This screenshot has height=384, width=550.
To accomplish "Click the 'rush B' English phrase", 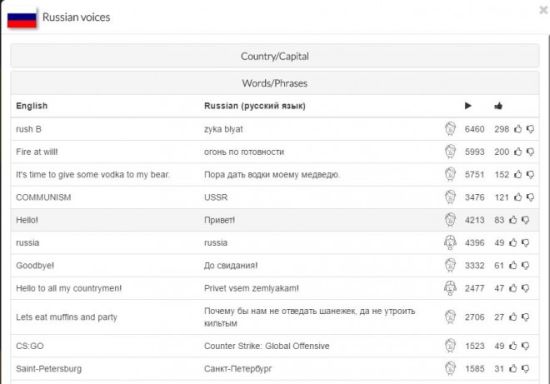I will click(x=29, y=129).
